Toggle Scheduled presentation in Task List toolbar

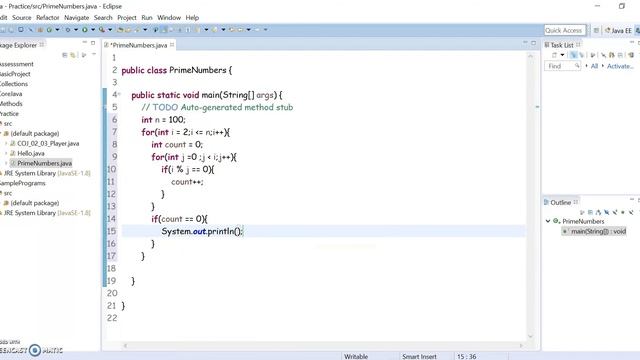point(582,55)
